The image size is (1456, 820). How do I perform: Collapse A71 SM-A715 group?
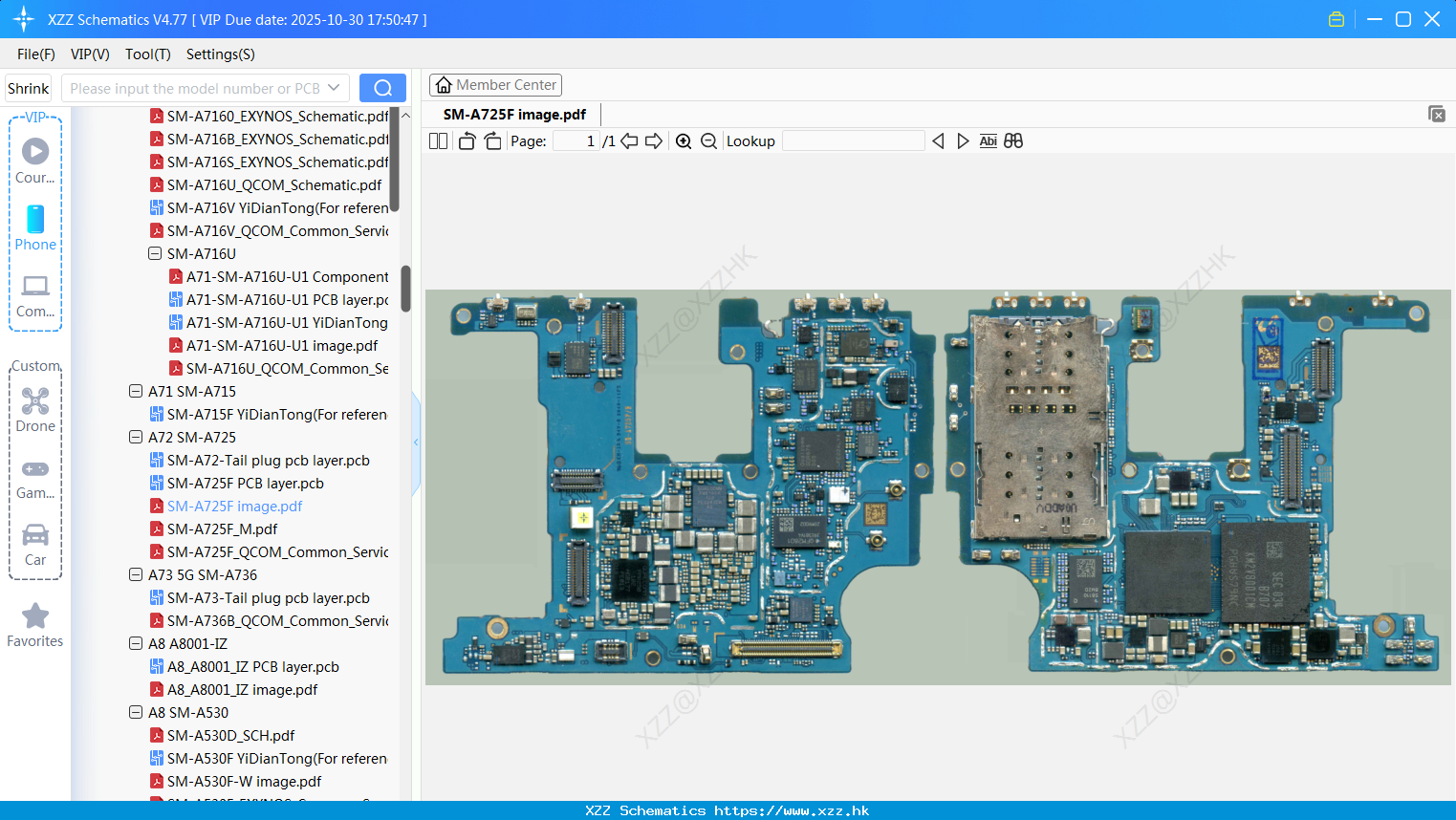(136, 391)
